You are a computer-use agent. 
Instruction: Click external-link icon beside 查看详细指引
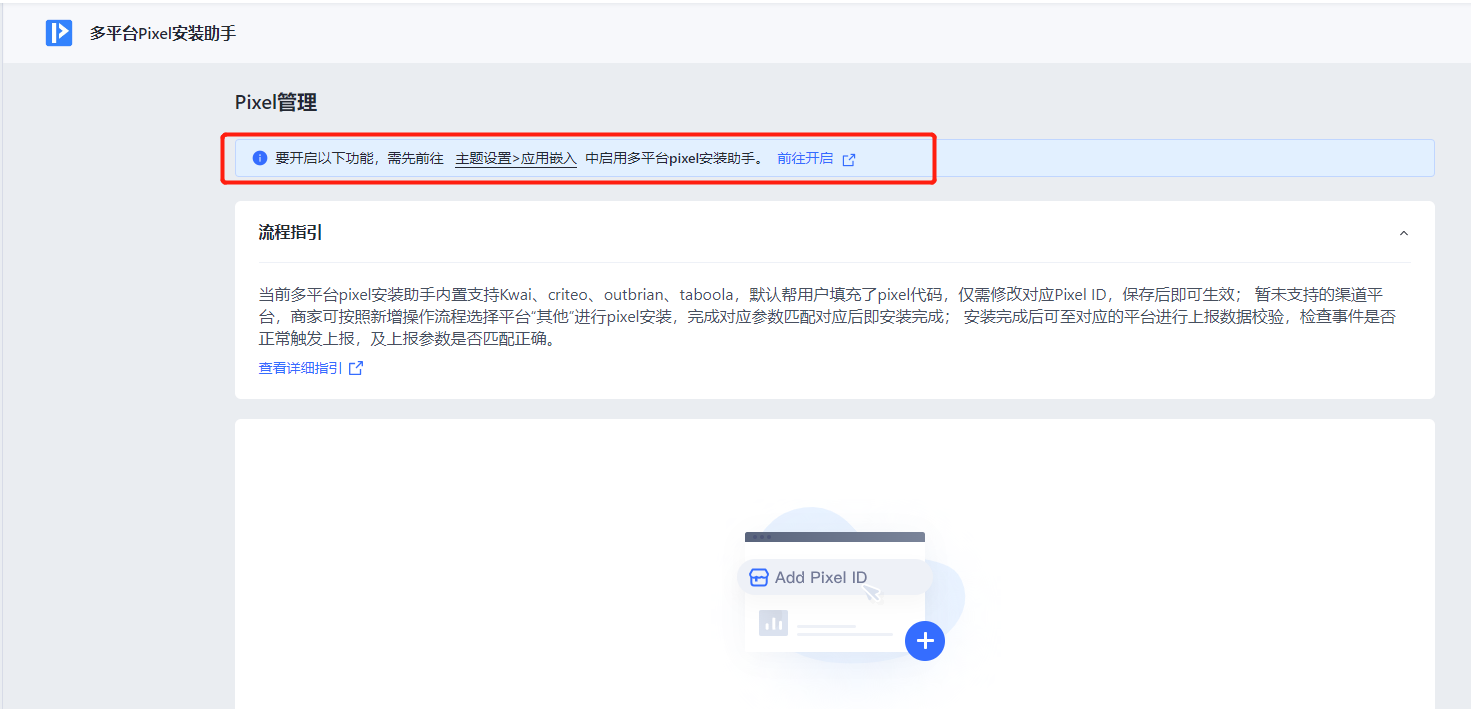click(355, 368)
